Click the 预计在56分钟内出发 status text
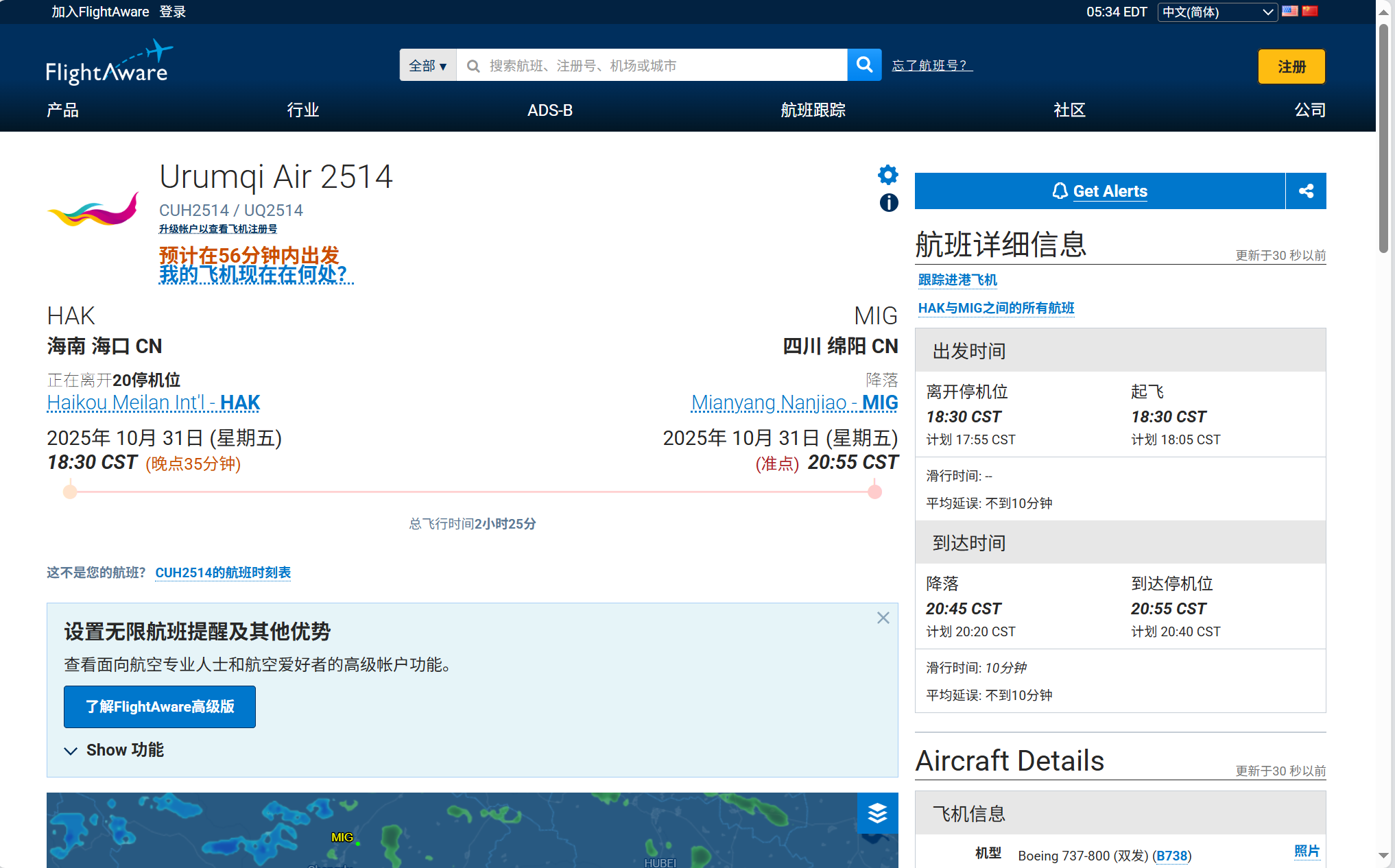The width and height of the screenshot is (1395, 868). pyautogui.click(x=249, y=255)
